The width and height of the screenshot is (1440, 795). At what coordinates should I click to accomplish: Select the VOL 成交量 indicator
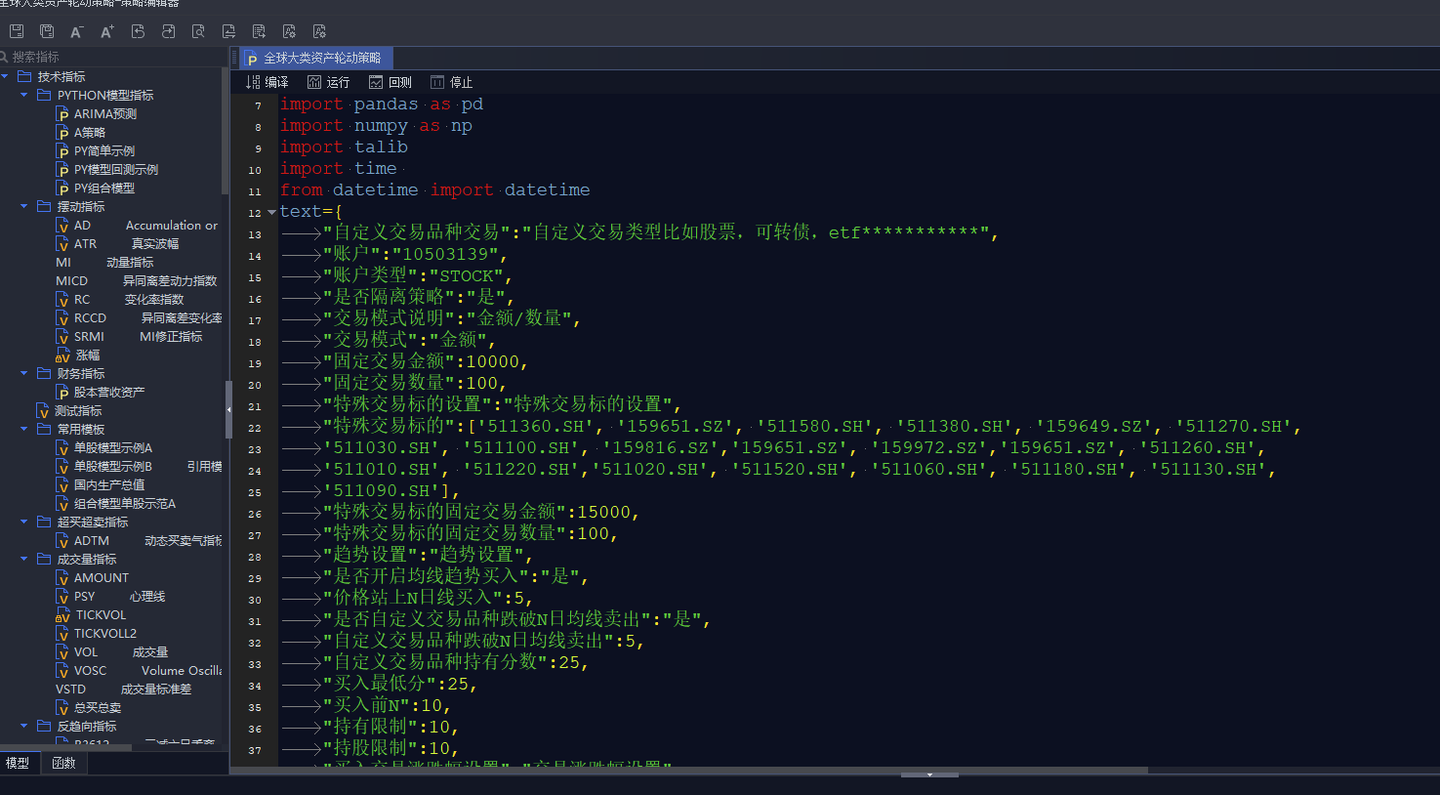click(112, 652)
